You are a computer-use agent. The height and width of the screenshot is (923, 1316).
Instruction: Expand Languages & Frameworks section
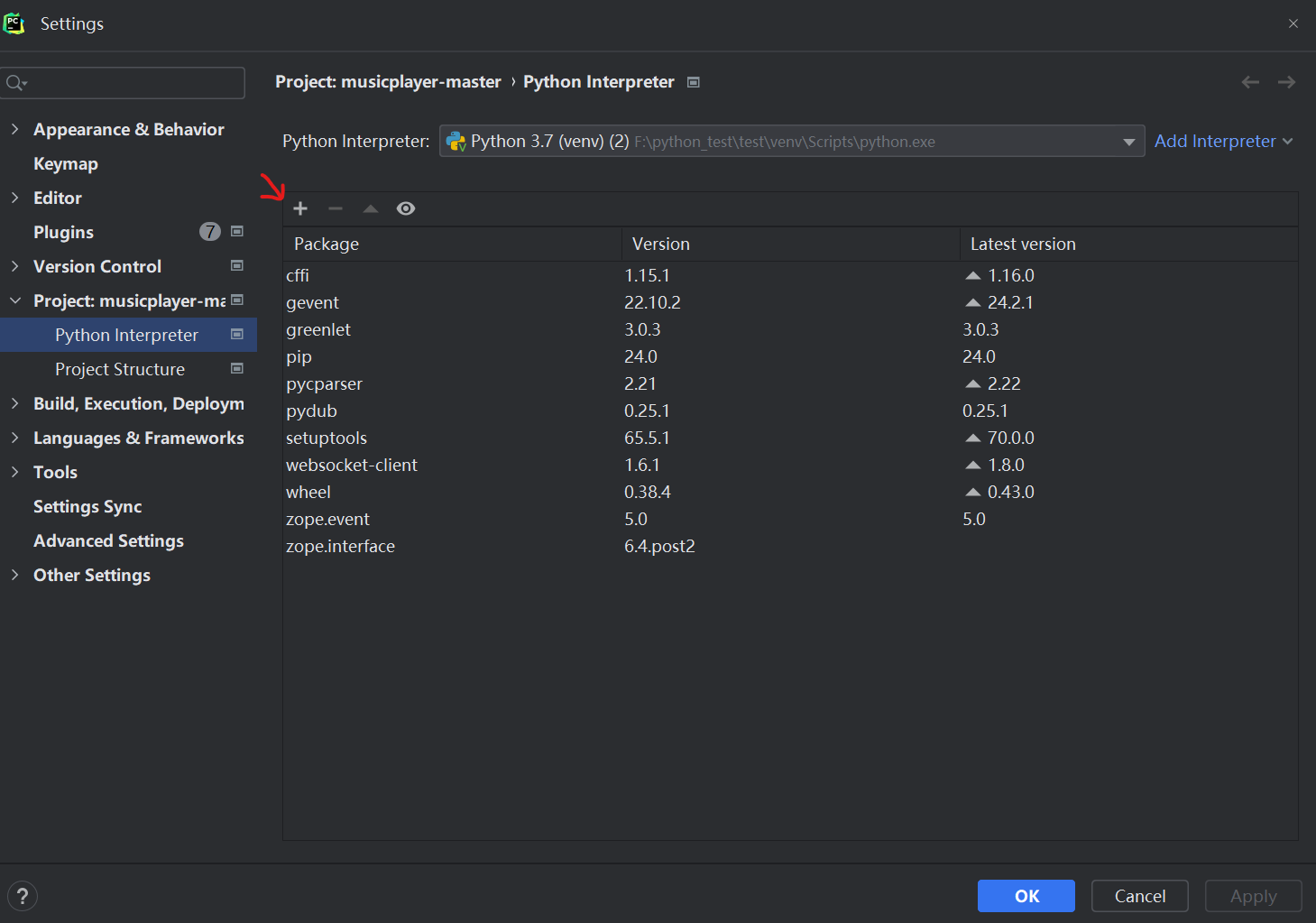click(14, 438)
